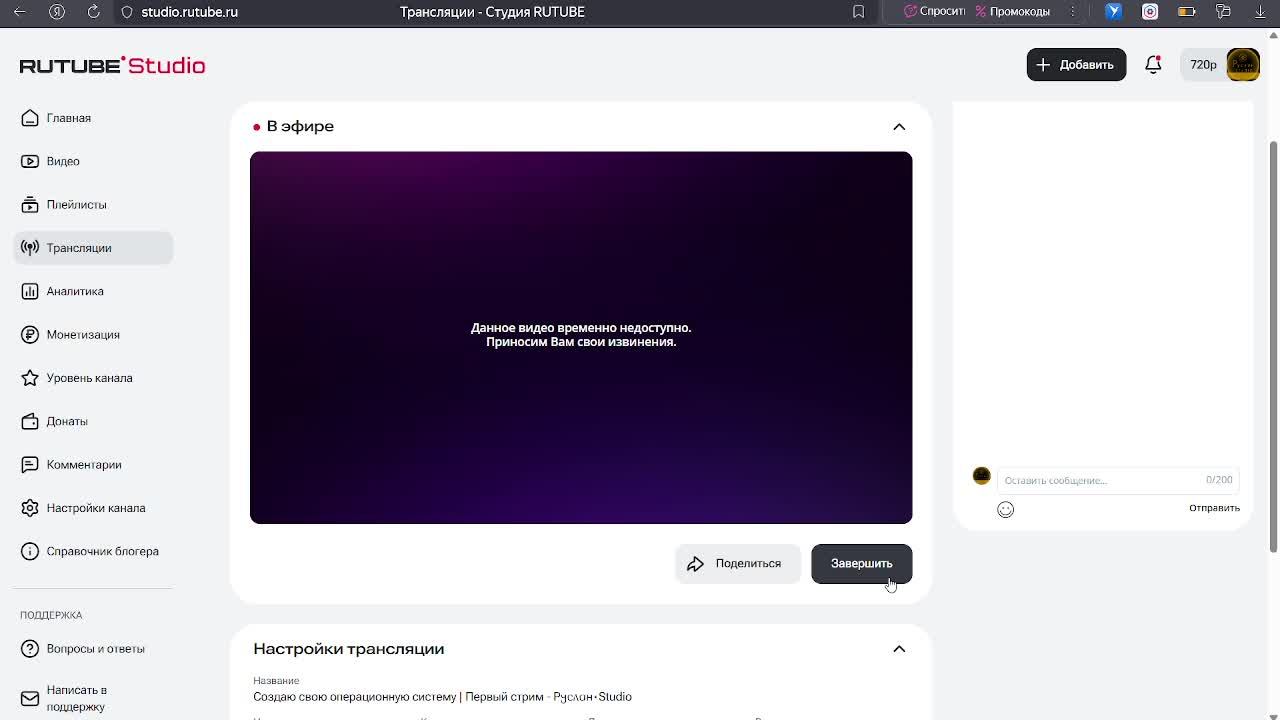
Task: Click the blue Y extension icon
Action: (x=1113, y=12)
